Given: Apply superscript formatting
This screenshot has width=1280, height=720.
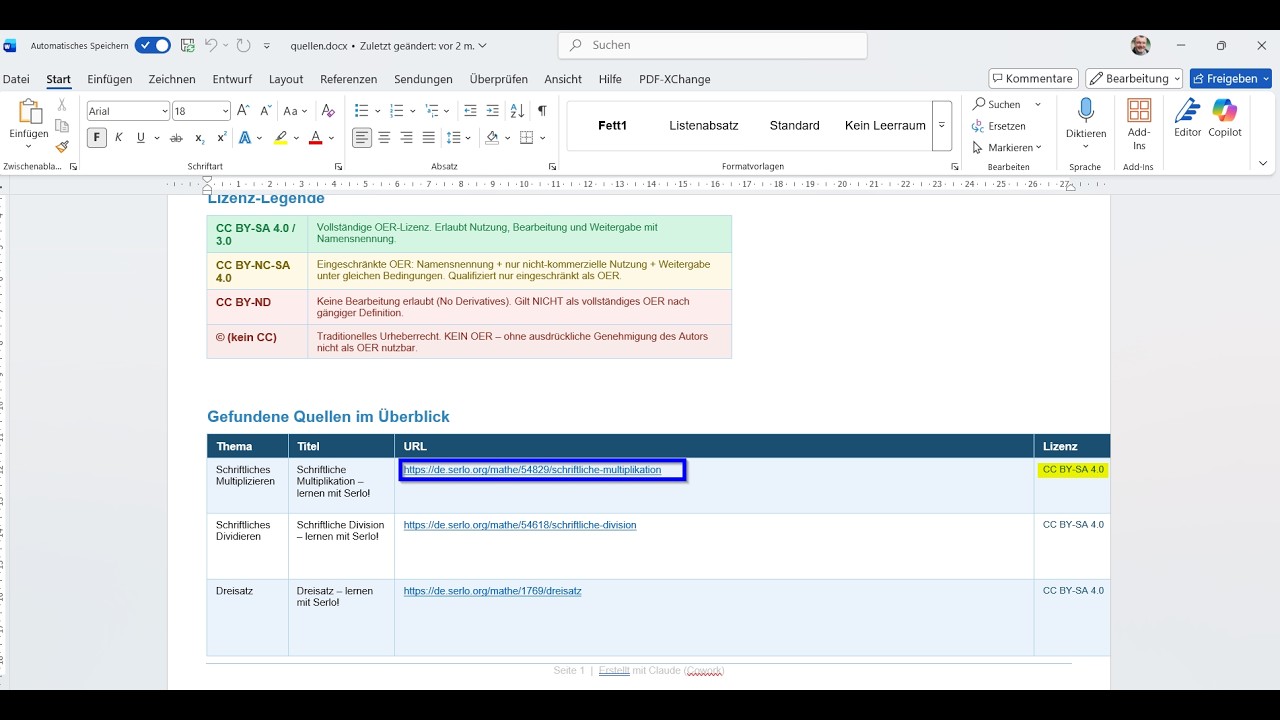Looking at the screenshot, I should pyautogui.click(x=221, y=138).
